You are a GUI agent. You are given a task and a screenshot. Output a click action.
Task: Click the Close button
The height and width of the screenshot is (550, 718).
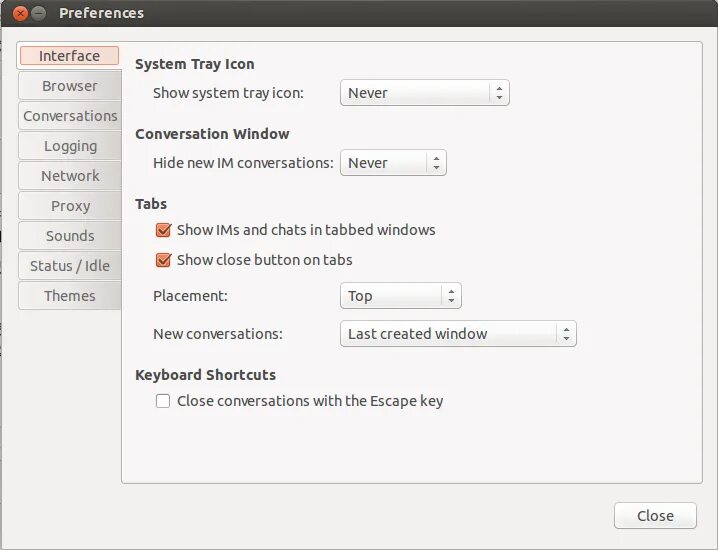pos(655,516)
